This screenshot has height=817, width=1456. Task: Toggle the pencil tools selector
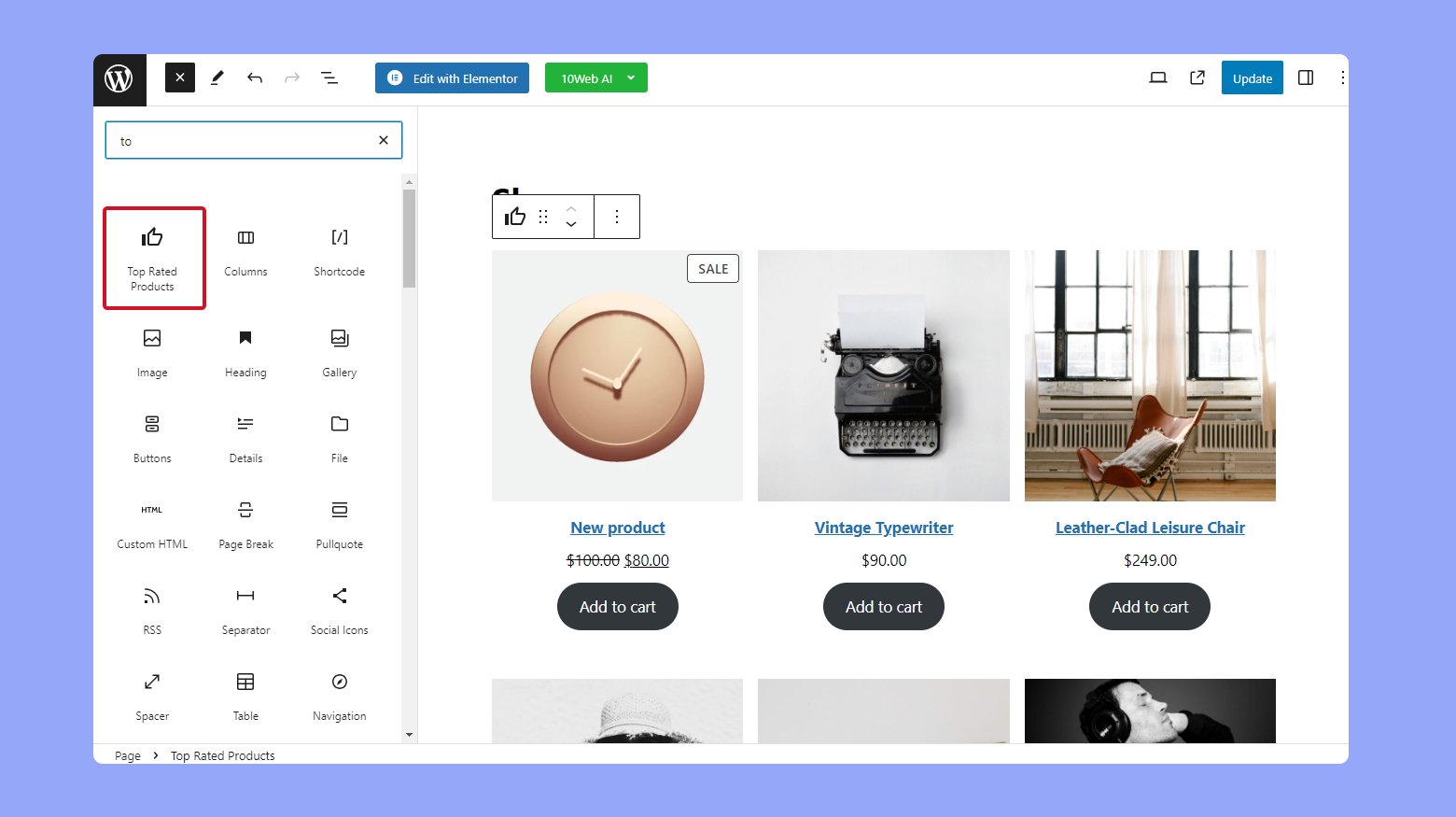tap(217, 78)
